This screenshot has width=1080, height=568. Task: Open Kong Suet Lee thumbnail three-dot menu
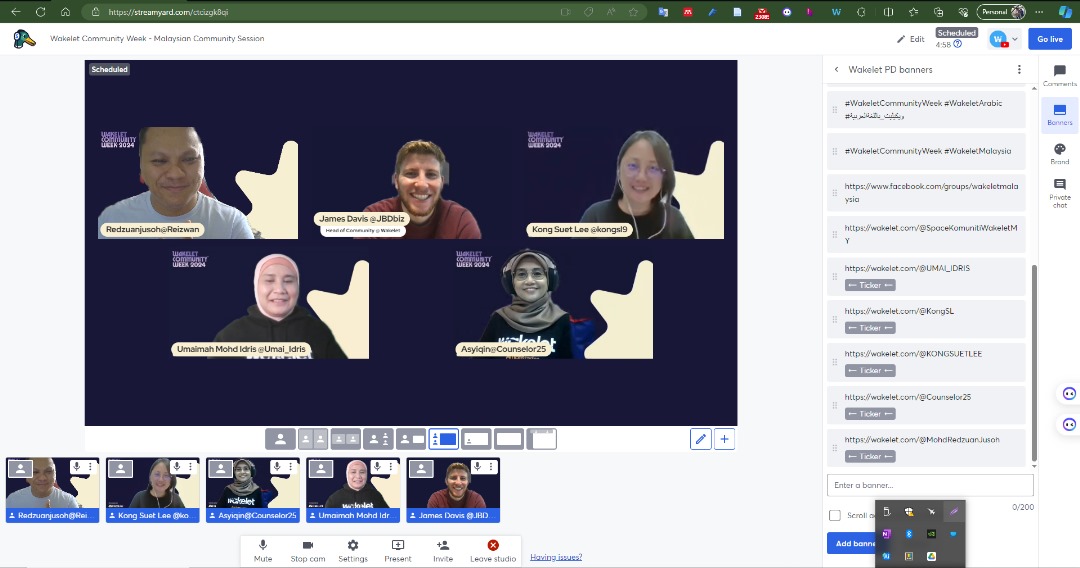191,467
